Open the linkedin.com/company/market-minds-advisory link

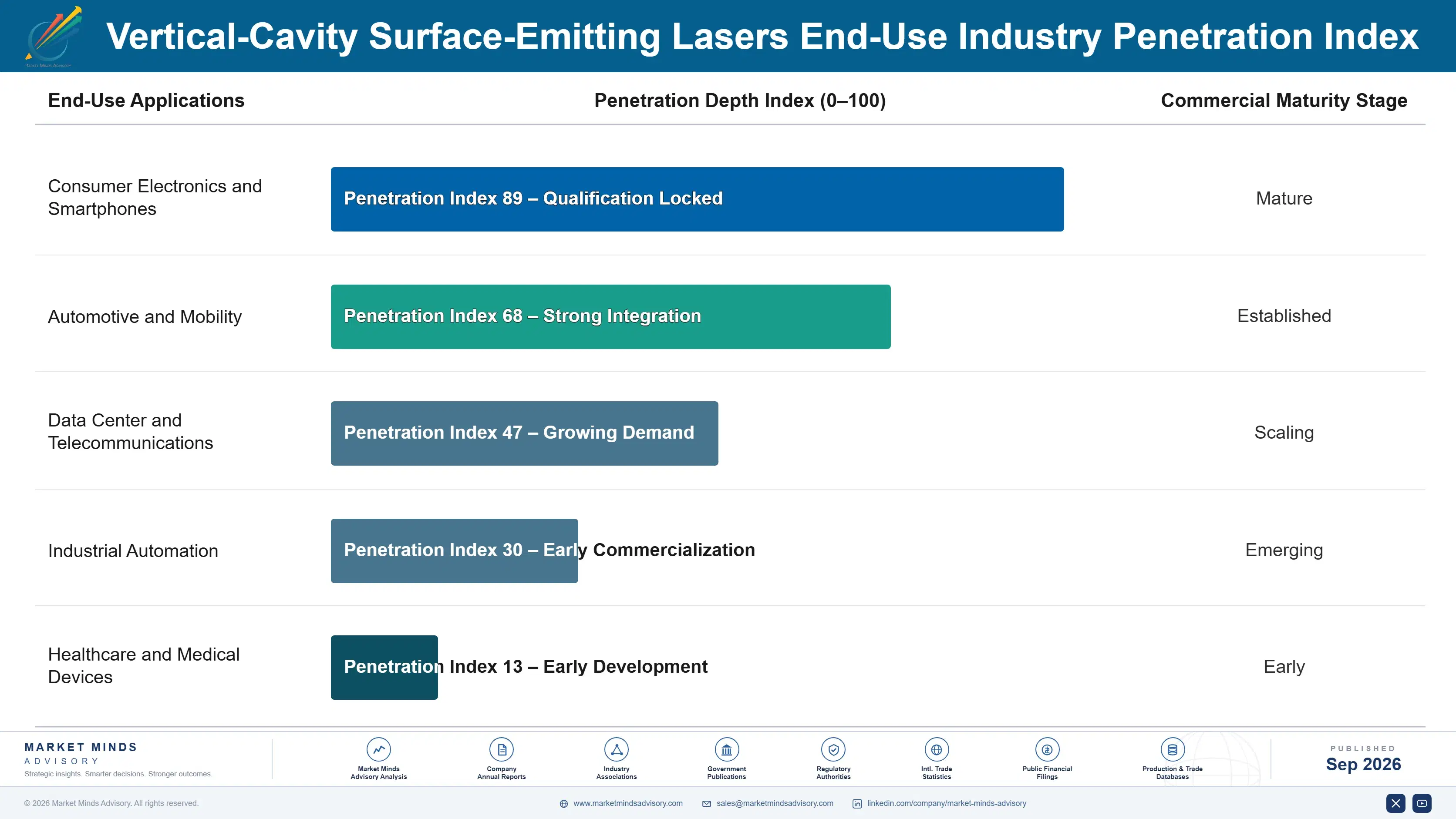(947, 803)
